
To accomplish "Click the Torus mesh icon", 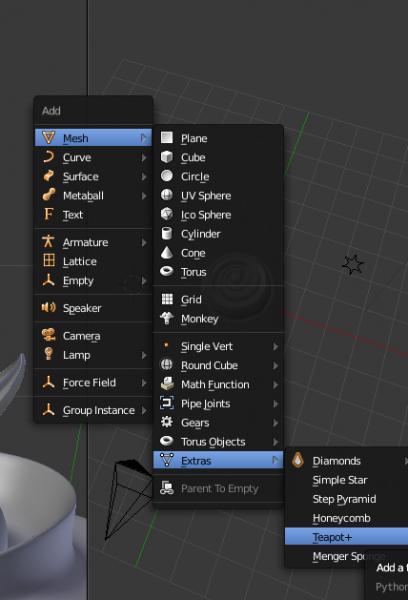I will [x=167, y=271].
